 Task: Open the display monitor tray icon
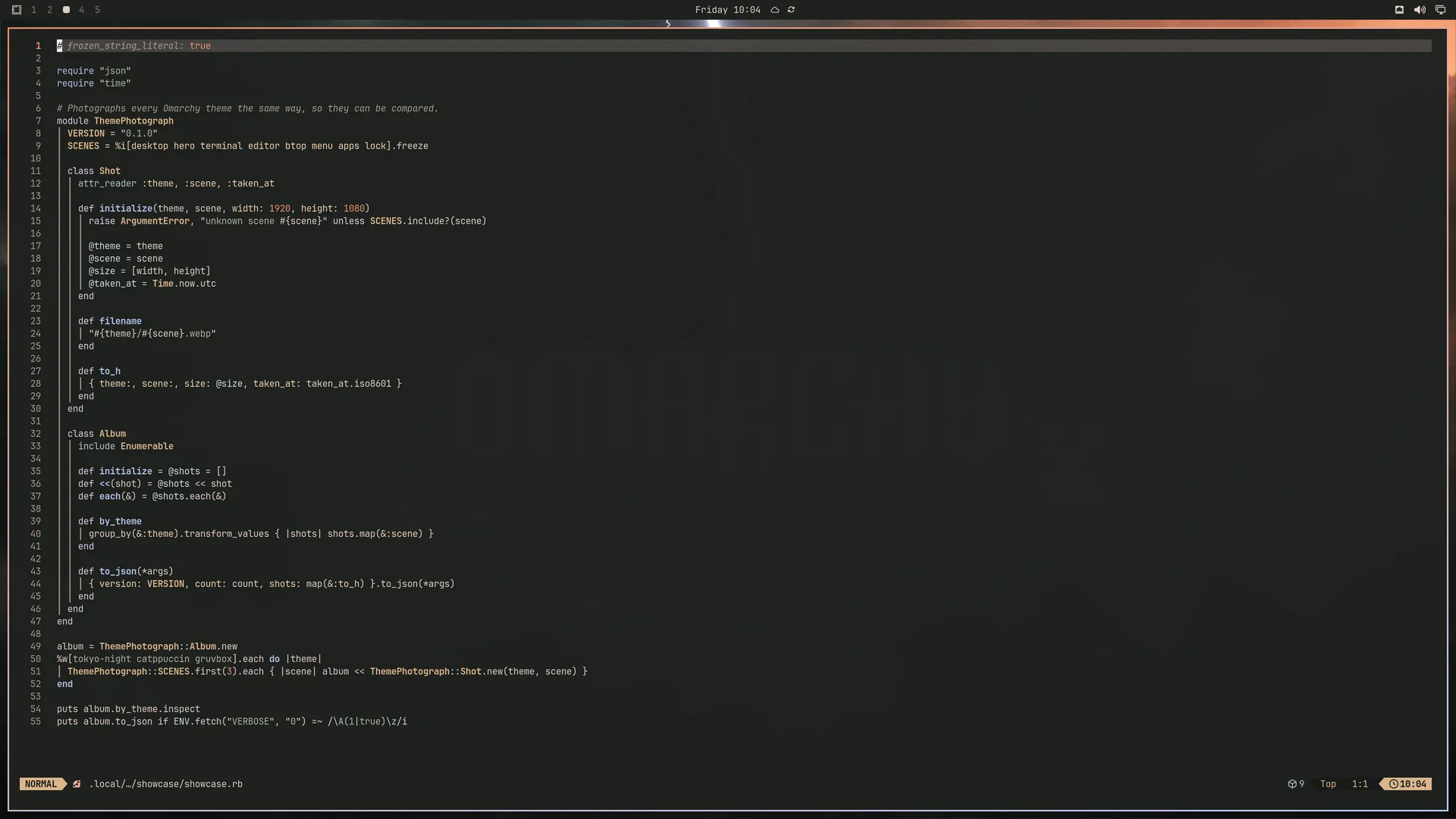click(x=1440, y=10)
